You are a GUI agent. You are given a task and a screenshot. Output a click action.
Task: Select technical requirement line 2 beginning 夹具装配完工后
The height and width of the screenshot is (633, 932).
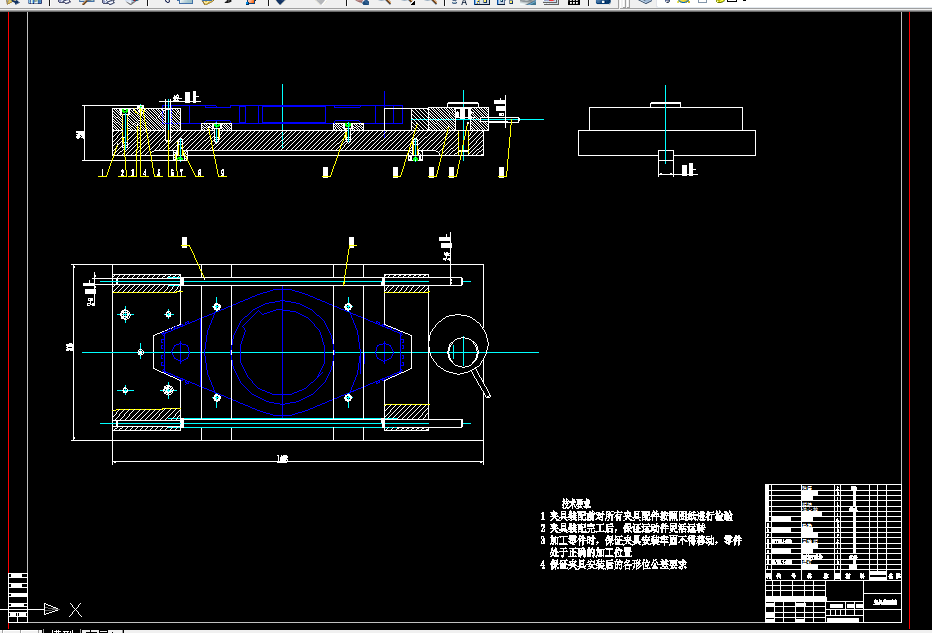622,528
